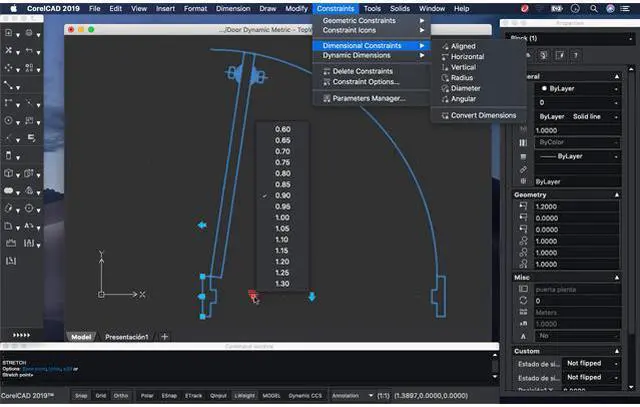640x407 pixels.
Task: Click the 3D box solid tool icon
Action: (x=8, y=173)
